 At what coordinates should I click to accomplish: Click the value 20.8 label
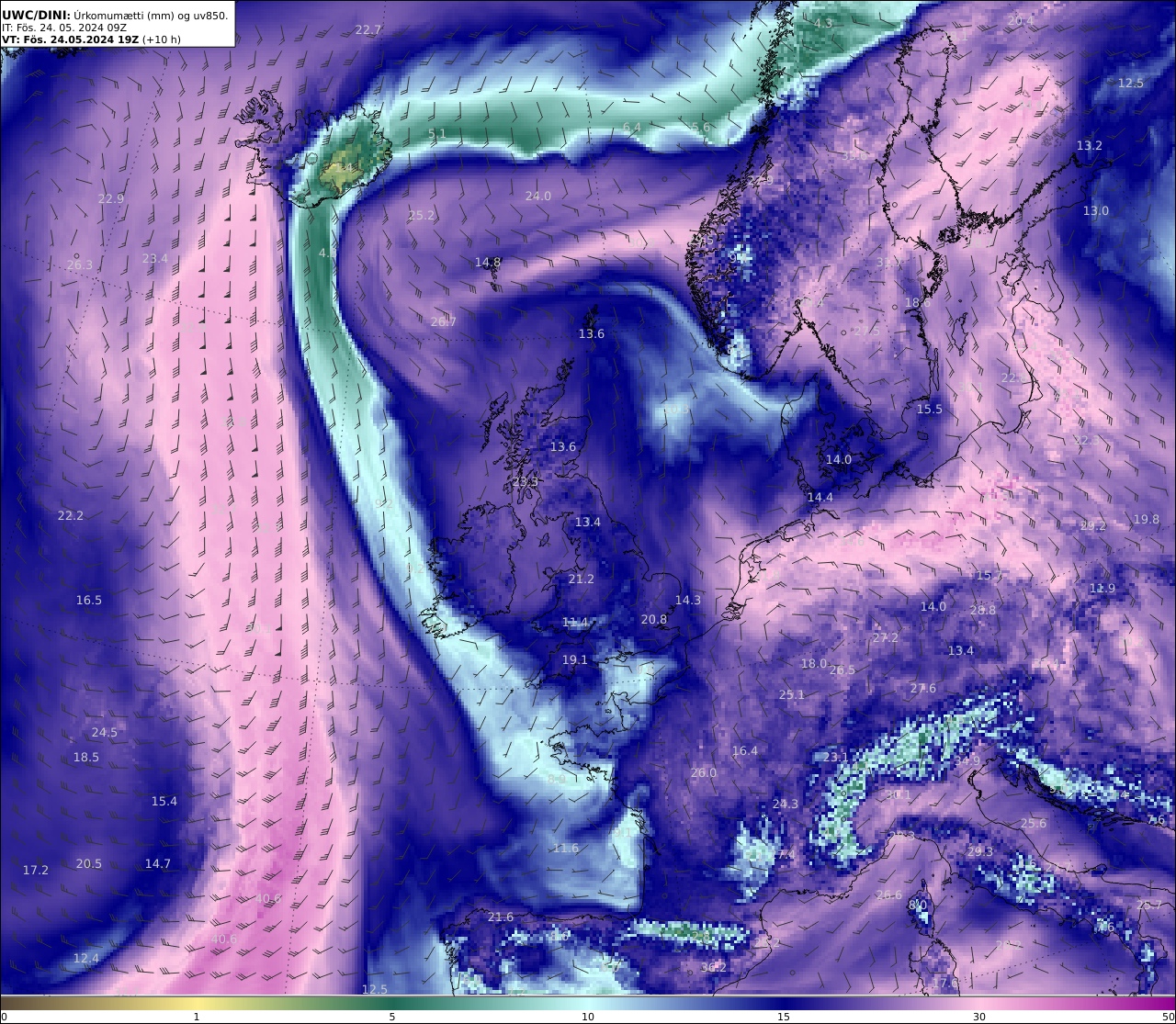tap(654, 619)
